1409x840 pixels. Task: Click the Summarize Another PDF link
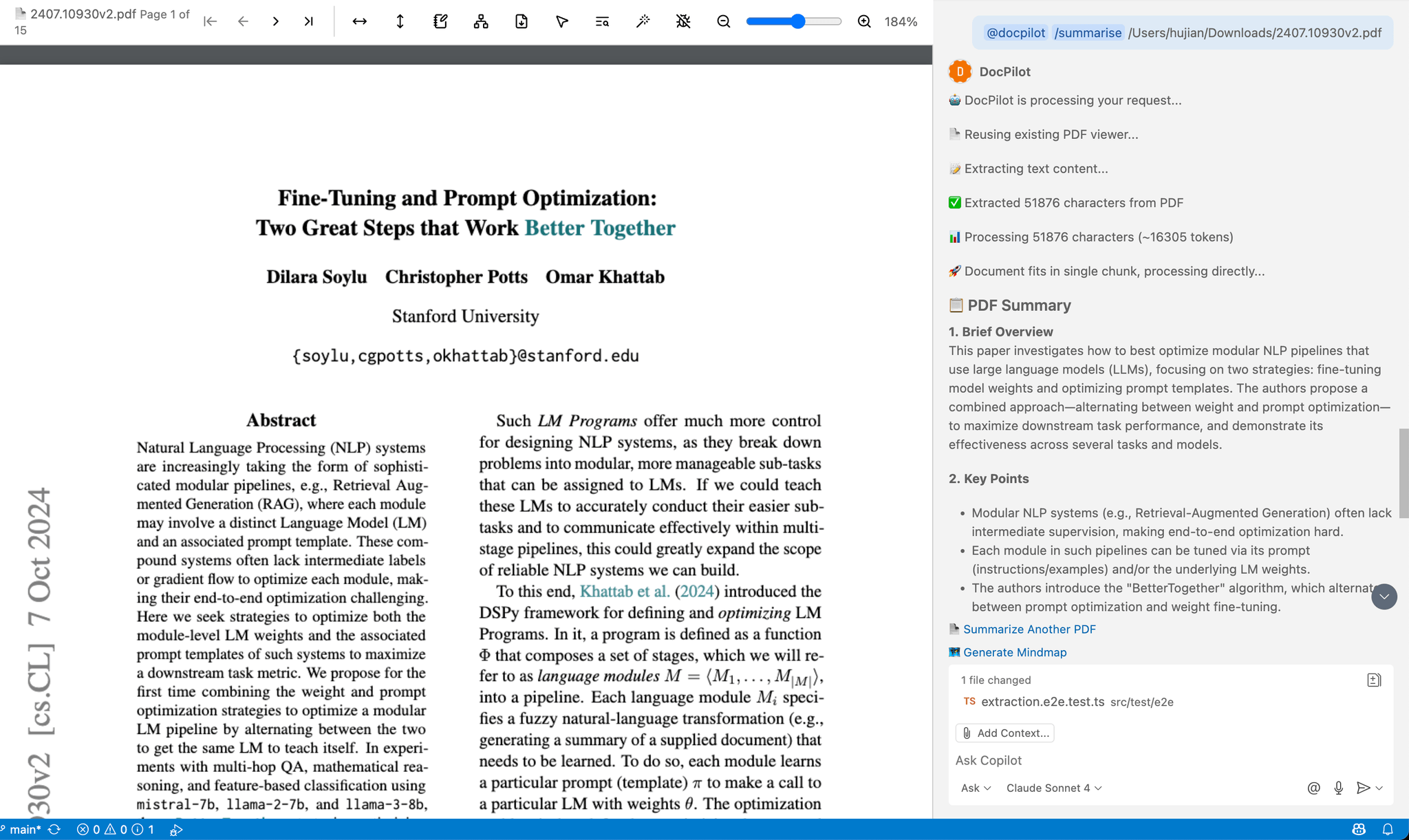[x=1029, y=629]
